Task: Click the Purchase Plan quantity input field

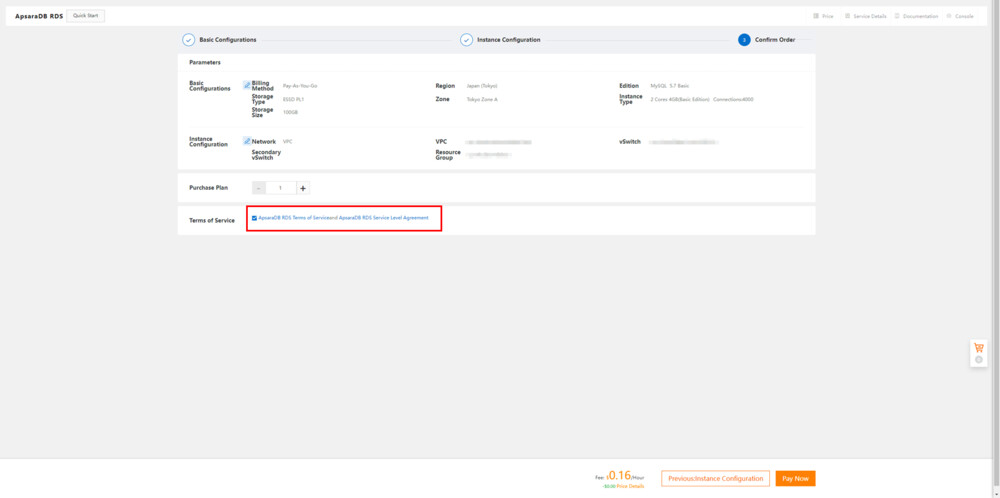Action: click(x=281, y=188)
